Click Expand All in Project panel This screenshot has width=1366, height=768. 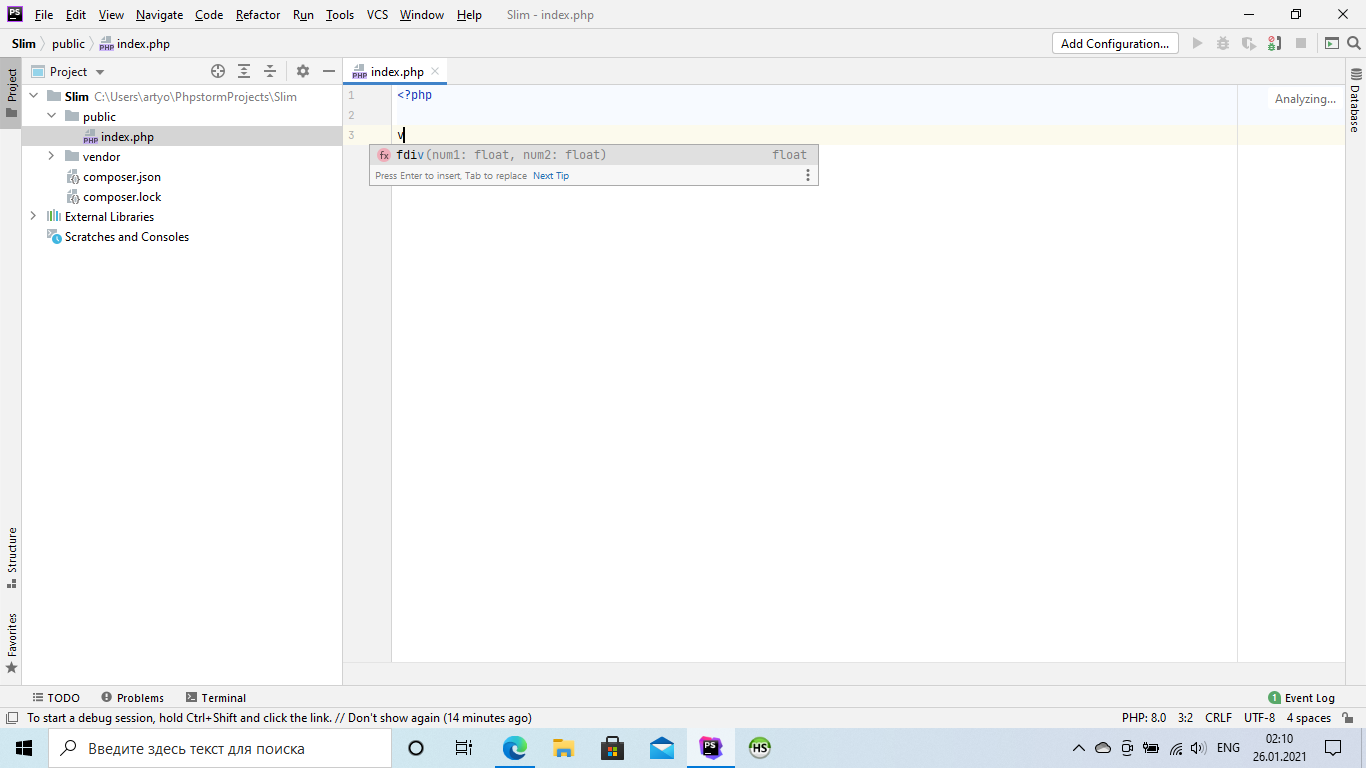(x=244, y=71)
